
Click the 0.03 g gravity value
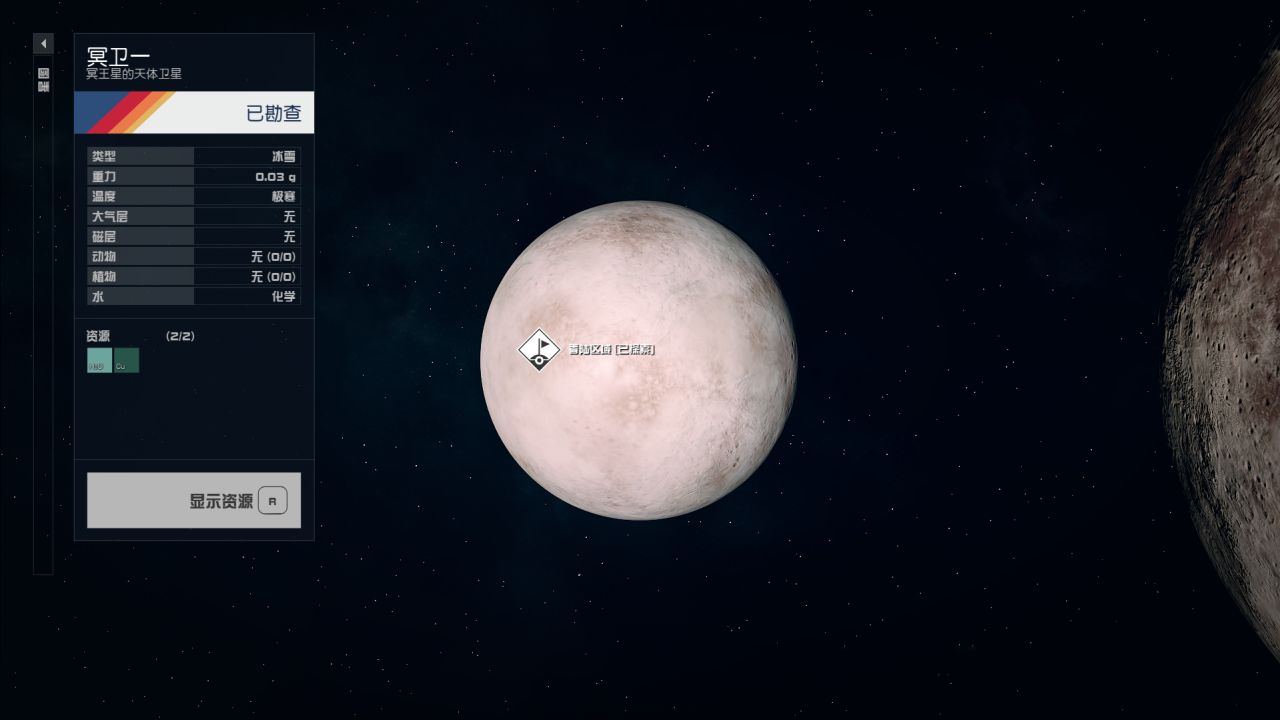point(275,176)
